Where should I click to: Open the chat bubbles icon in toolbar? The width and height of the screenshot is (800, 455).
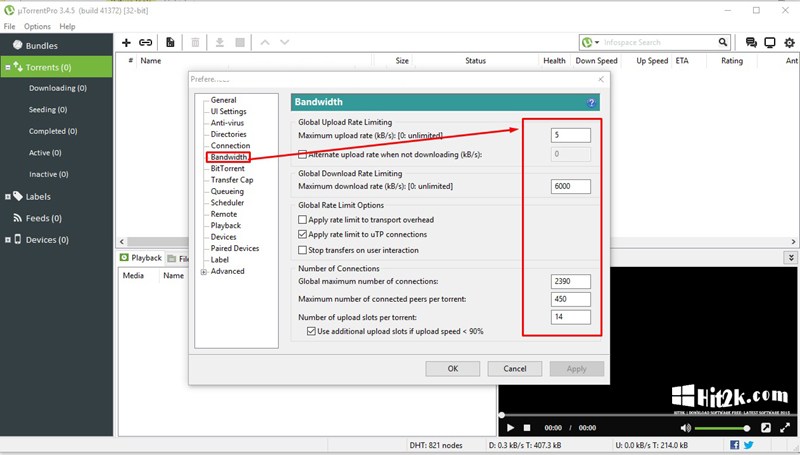click(751, 42)
